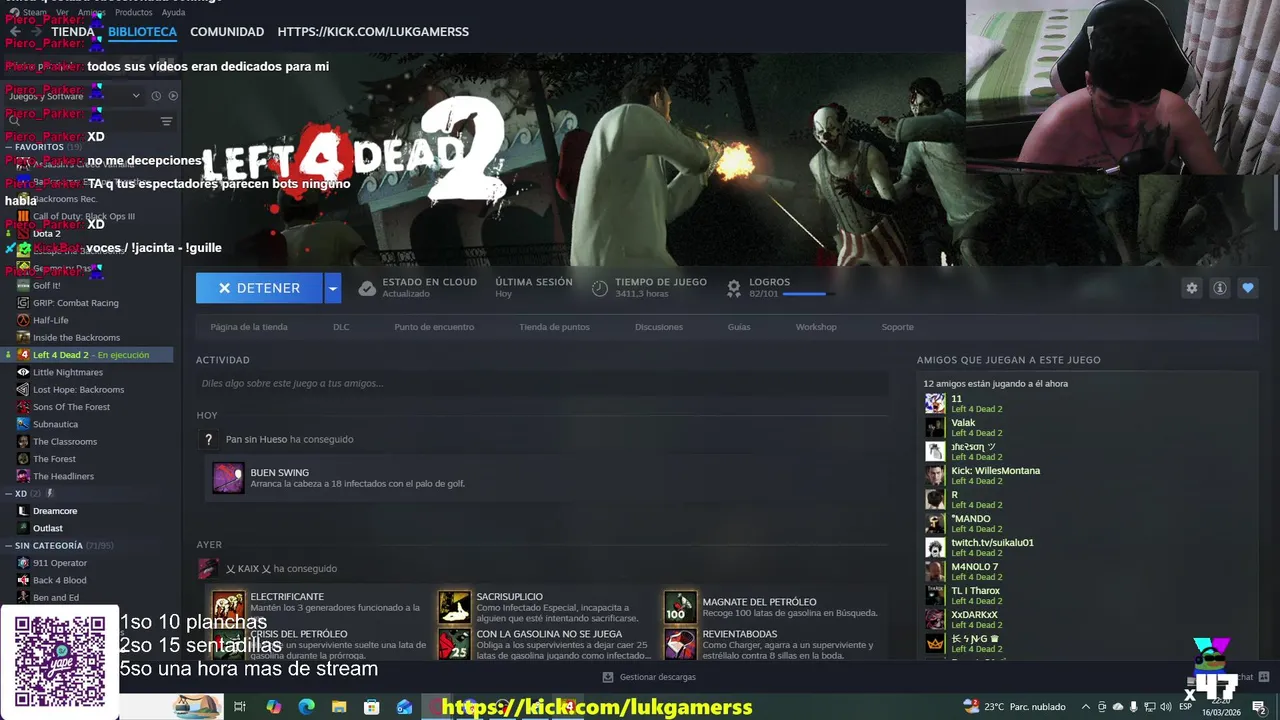
Task: Click the Little Nightmares eye icon
Action: [23, 372]
